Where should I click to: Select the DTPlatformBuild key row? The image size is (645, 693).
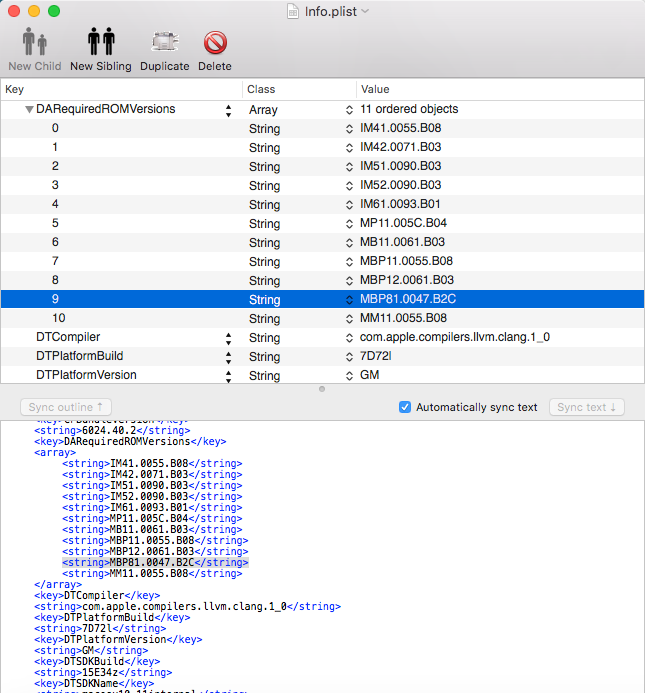pos(80,356)
